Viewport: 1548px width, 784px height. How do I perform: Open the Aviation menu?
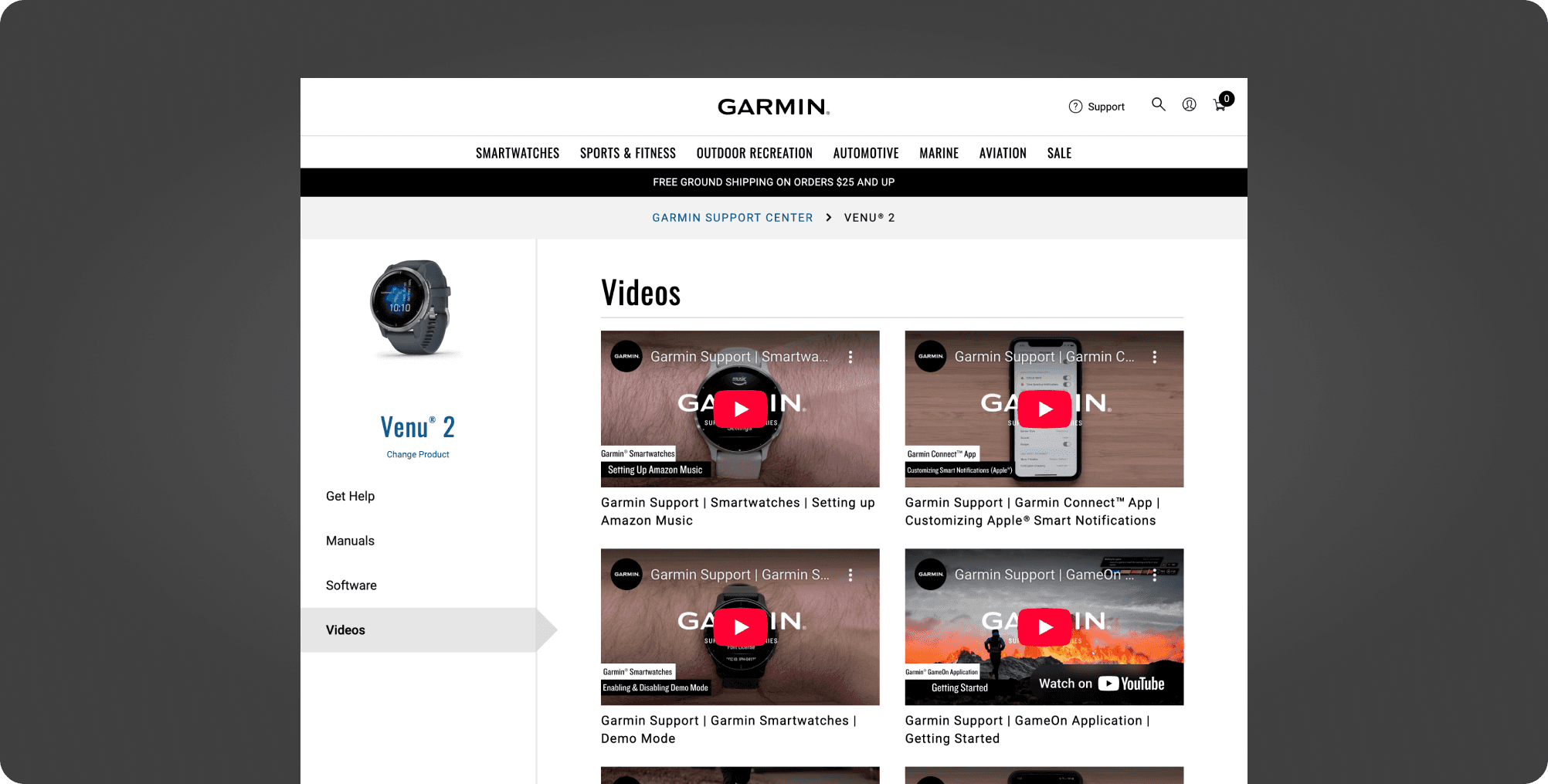click(1003, 153)
